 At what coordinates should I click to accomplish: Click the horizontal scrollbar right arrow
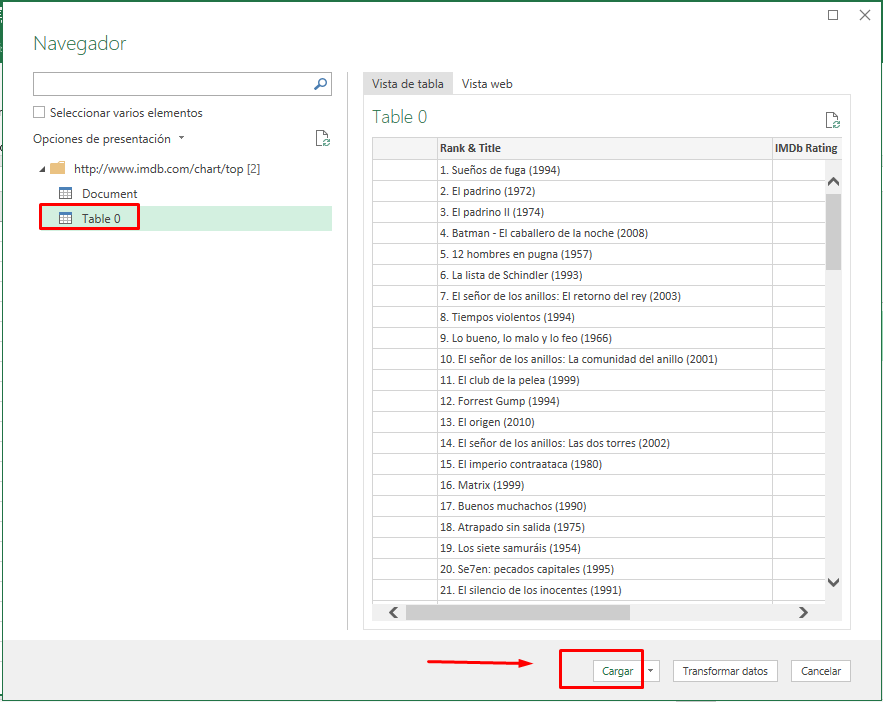802,612
